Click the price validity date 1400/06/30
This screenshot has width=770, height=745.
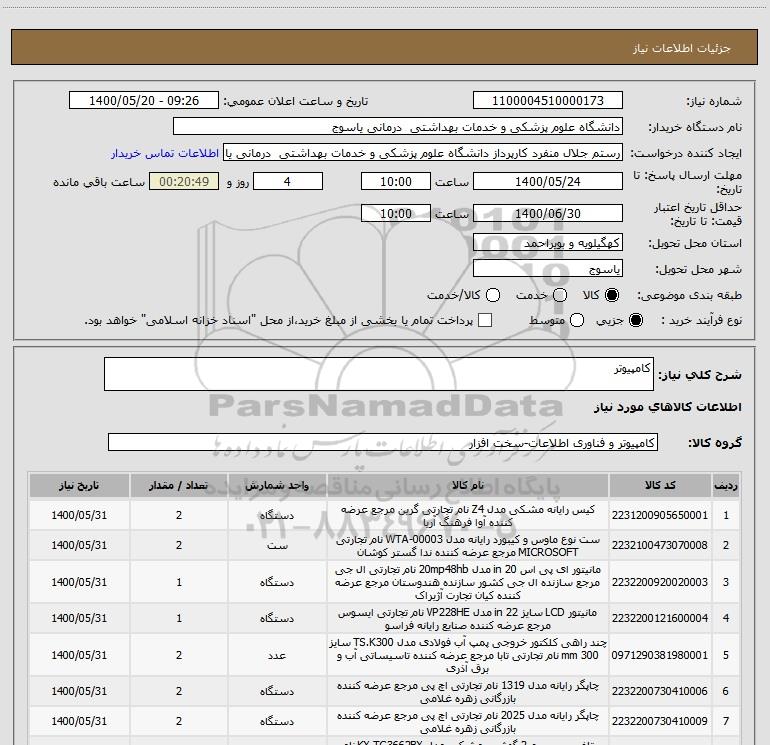point(548,213)
